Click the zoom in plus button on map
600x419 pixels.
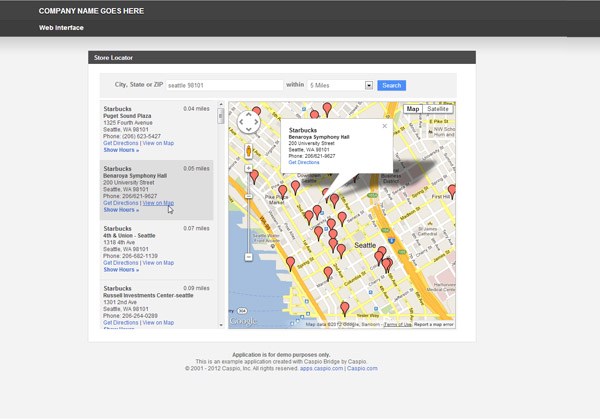(248, 169)
